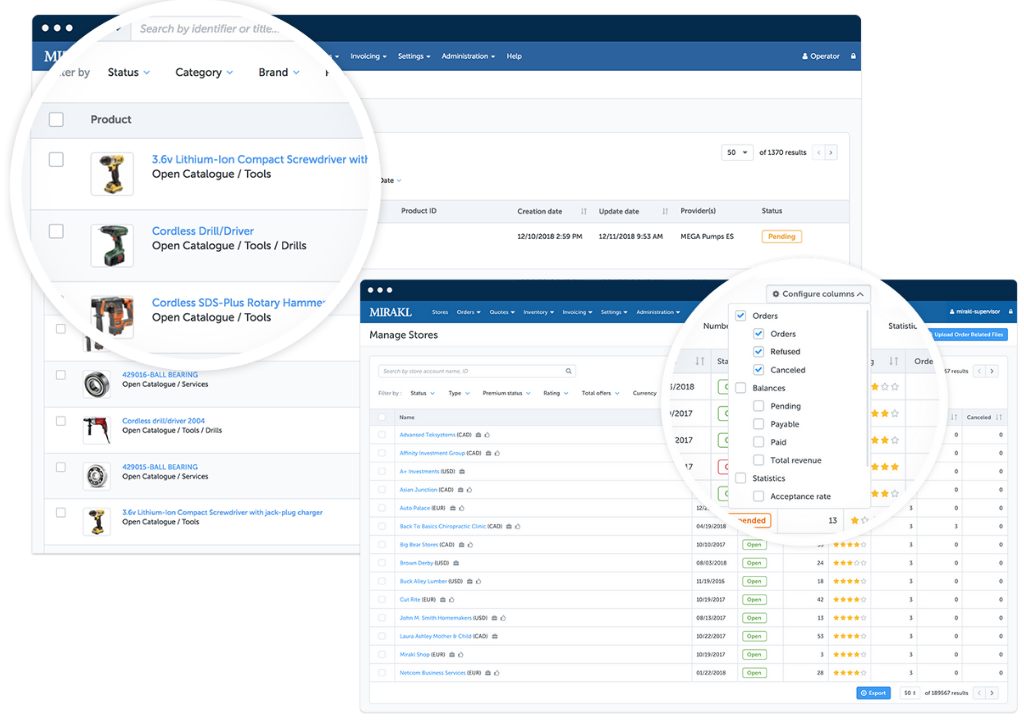This screenshot has width=1024, height=728.
Task: Enable the Total revenue column checkbox
Action: pyautogui.click(x=758, y=460)
